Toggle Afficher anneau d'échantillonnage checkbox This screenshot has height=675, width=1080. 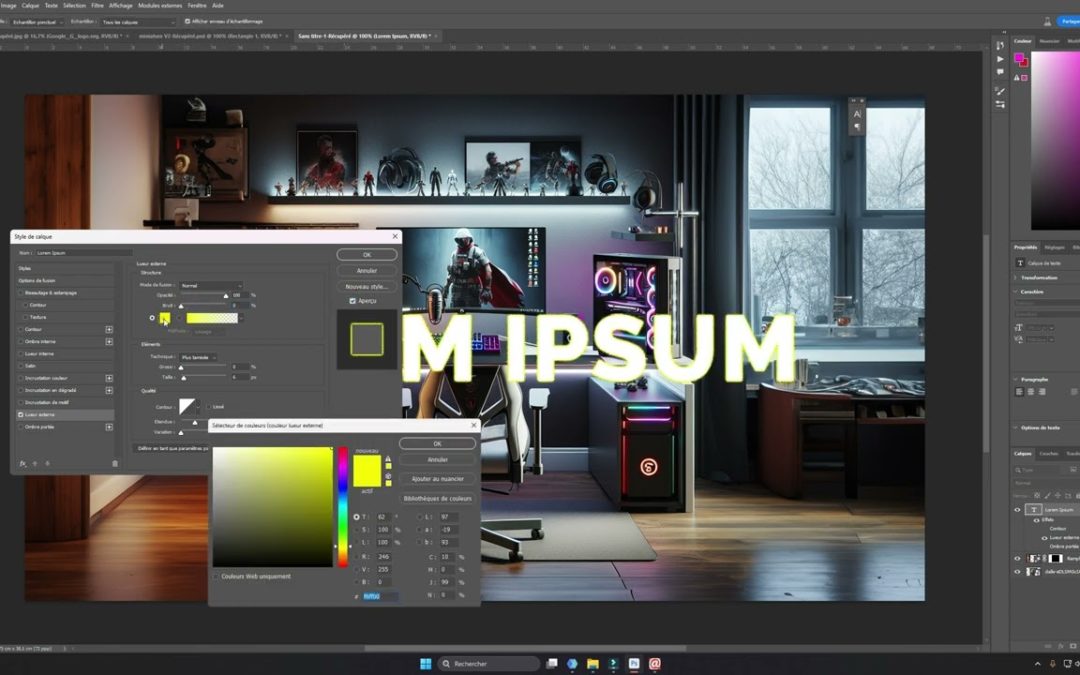point(187,21)
